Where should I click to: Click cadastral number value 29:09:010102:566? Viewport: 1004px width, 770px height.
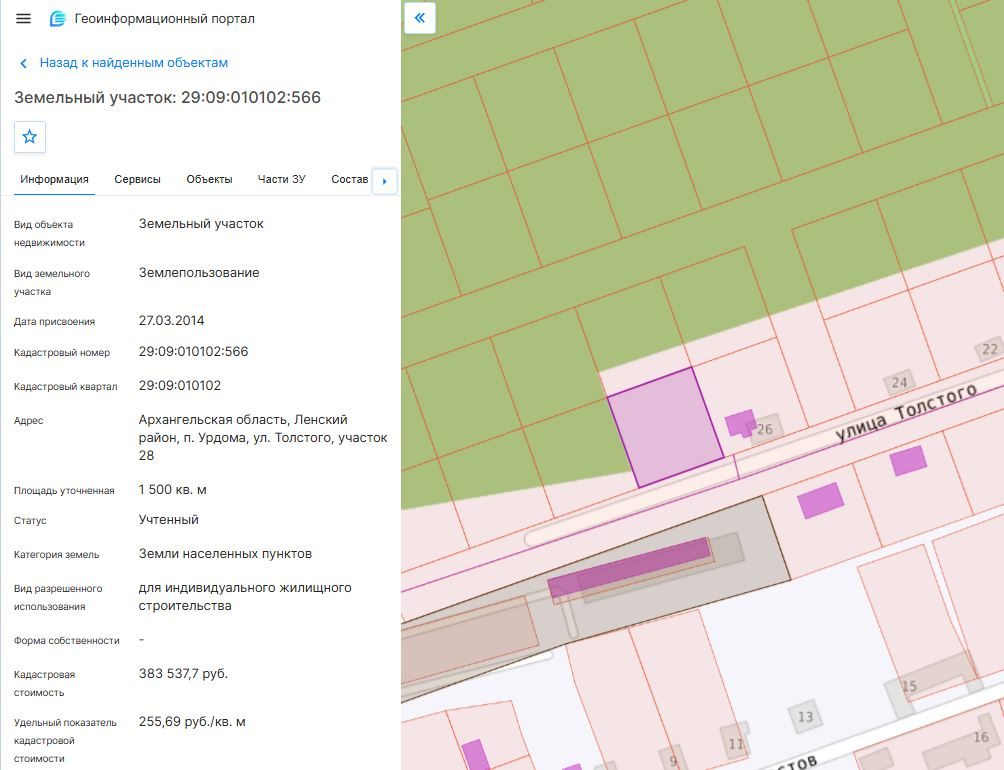pos(193,351)
